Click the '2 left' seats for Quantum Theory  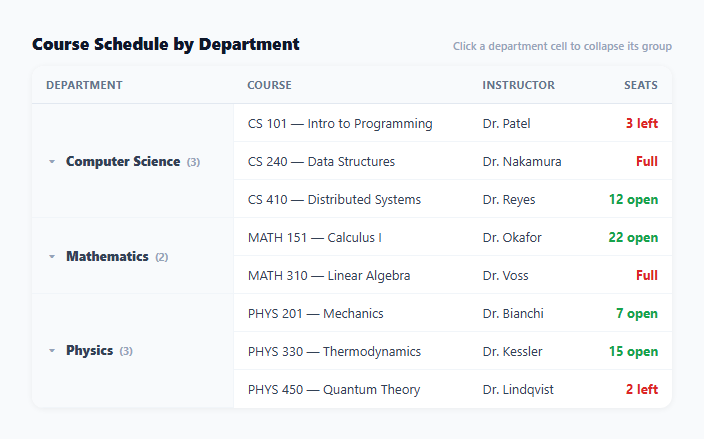coord(642,389)
